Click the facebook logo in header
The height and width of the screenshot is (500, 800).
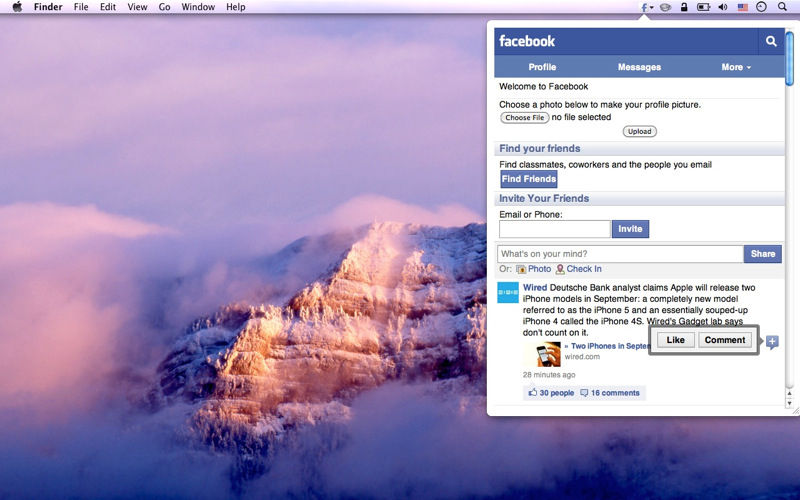[527, 41]
